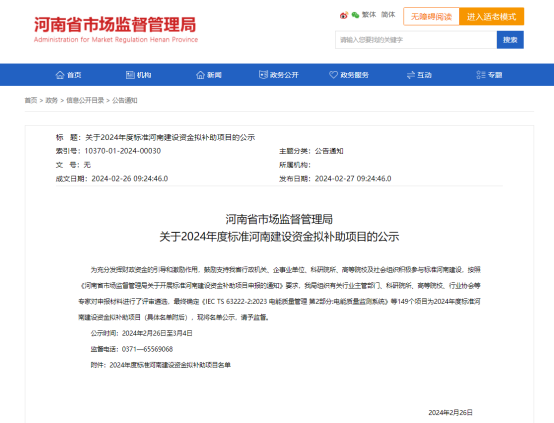
Task: Open 公告通知 breadcrumb link
Action: coord(125,100)
